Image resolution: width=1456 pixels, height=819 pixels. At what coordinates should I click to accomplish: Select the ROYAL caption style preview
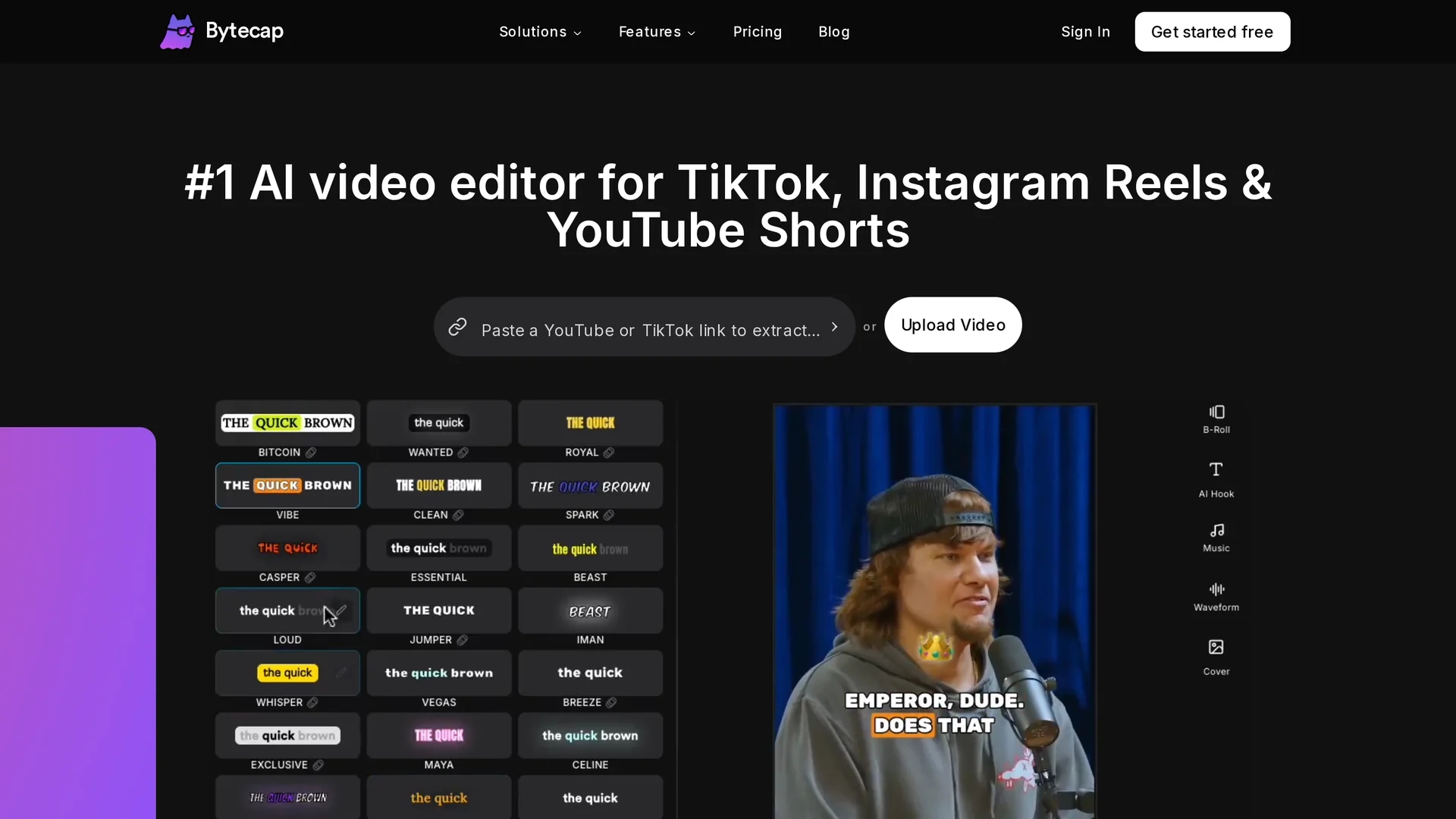coord(590,423)
